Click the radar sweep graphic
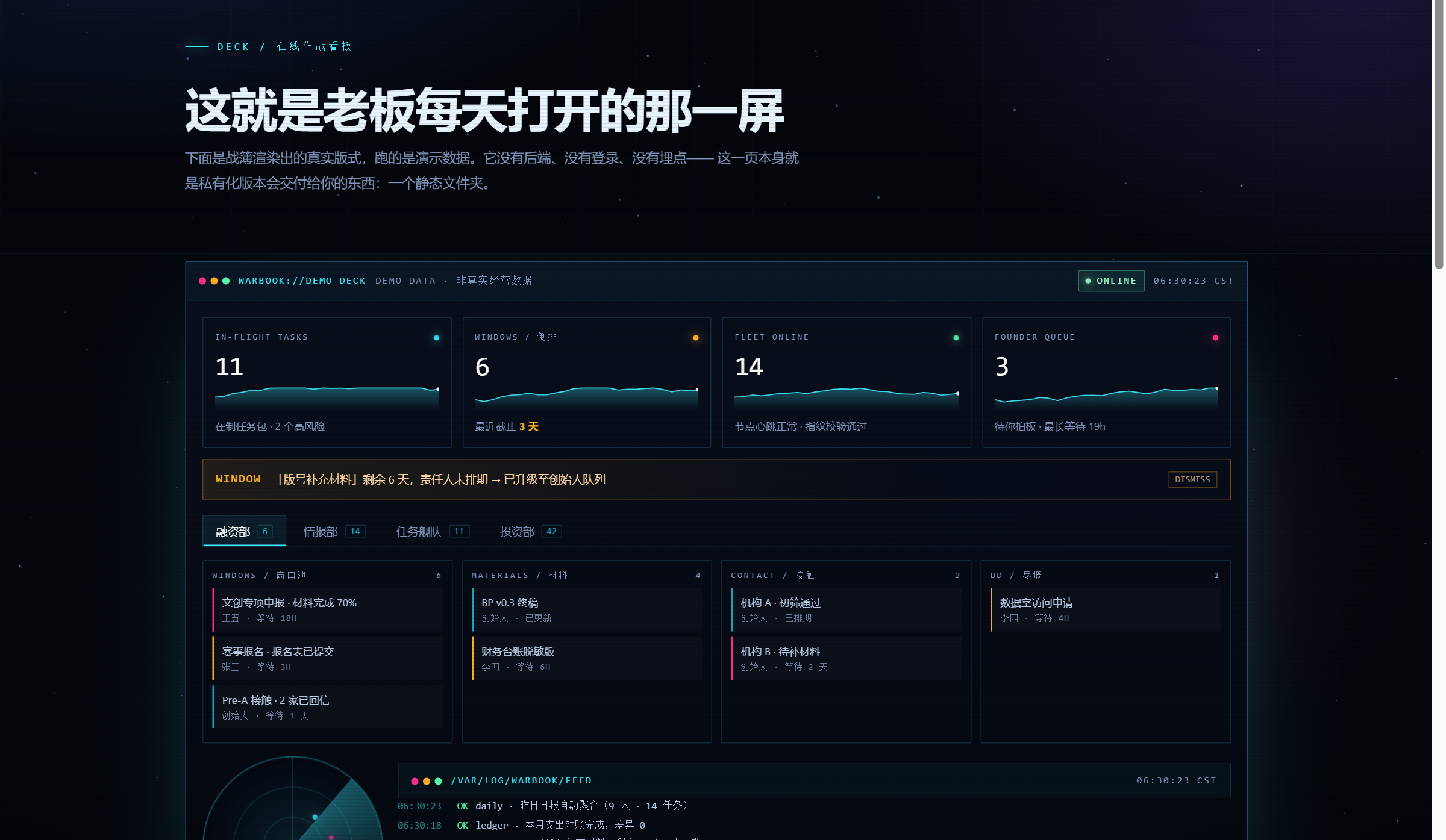This screenshot has height=840, width=1446. point(293,798)
